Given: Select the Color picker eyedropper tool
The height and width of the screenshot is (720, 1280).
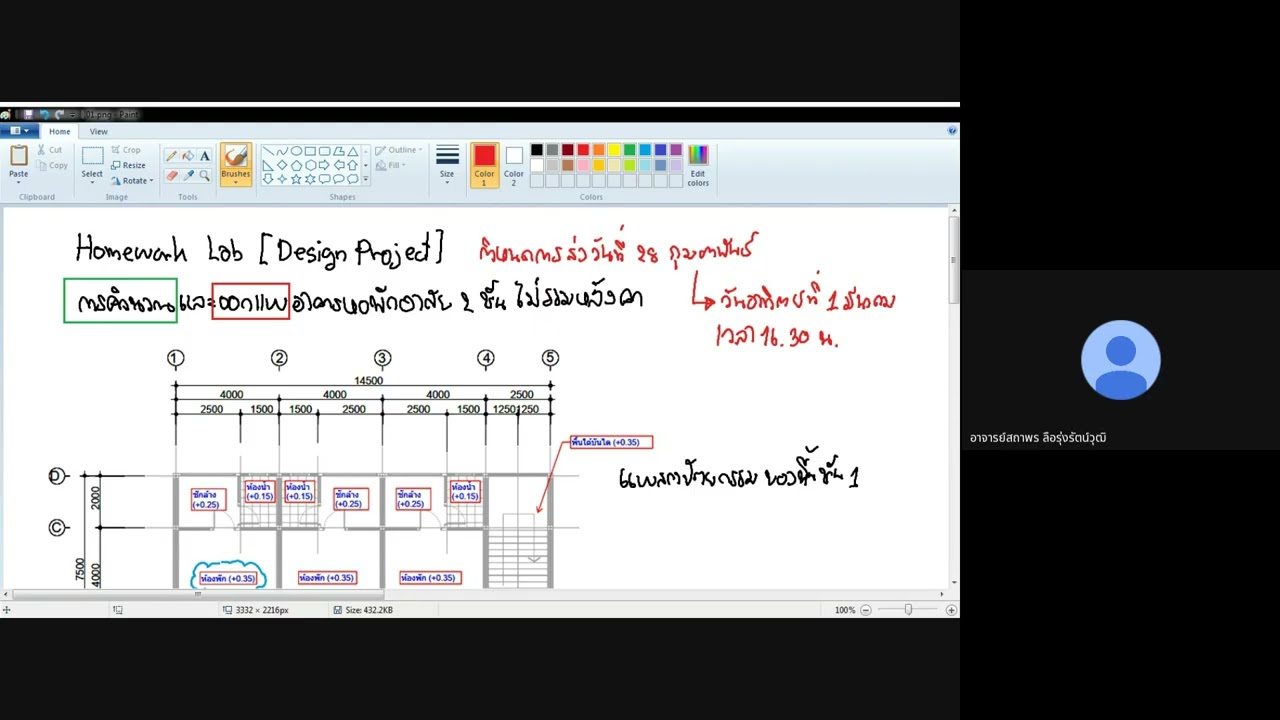Looking at the screenshot, I should click(x=188, y=175).
